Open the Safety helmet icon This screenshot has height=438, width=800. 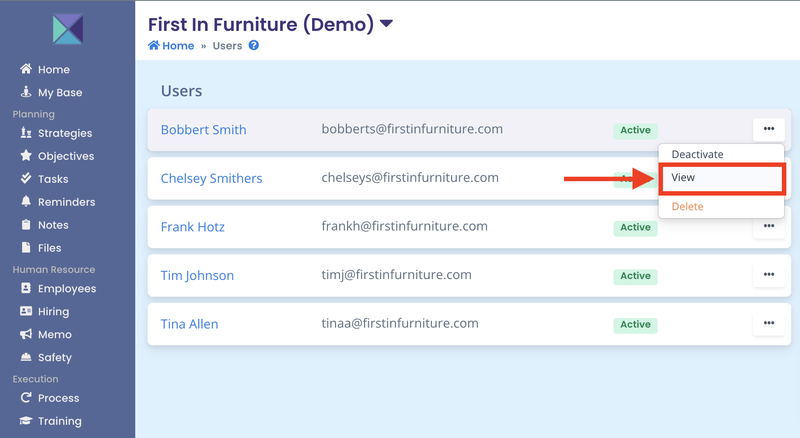[x=26, y=357]
